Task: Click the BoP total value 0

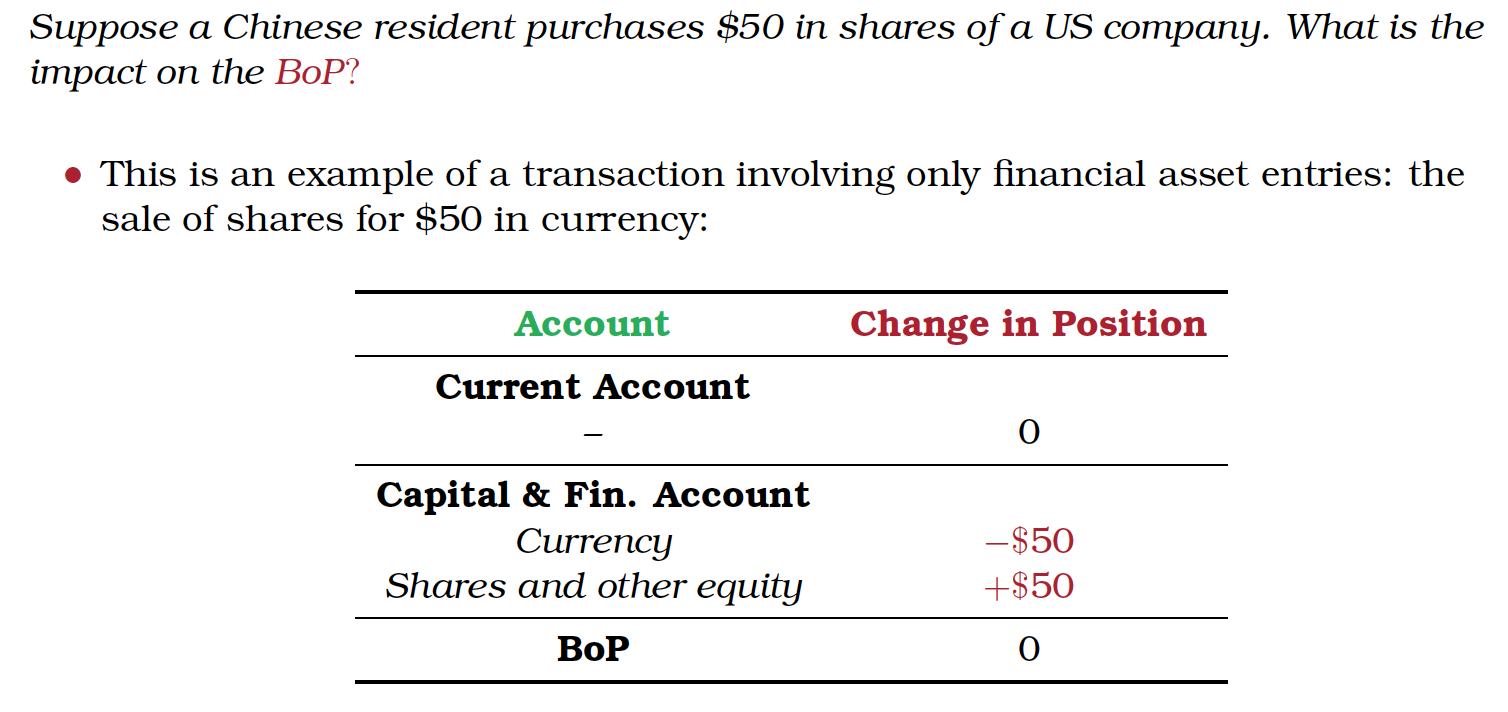Action: tap(1029, 650)
